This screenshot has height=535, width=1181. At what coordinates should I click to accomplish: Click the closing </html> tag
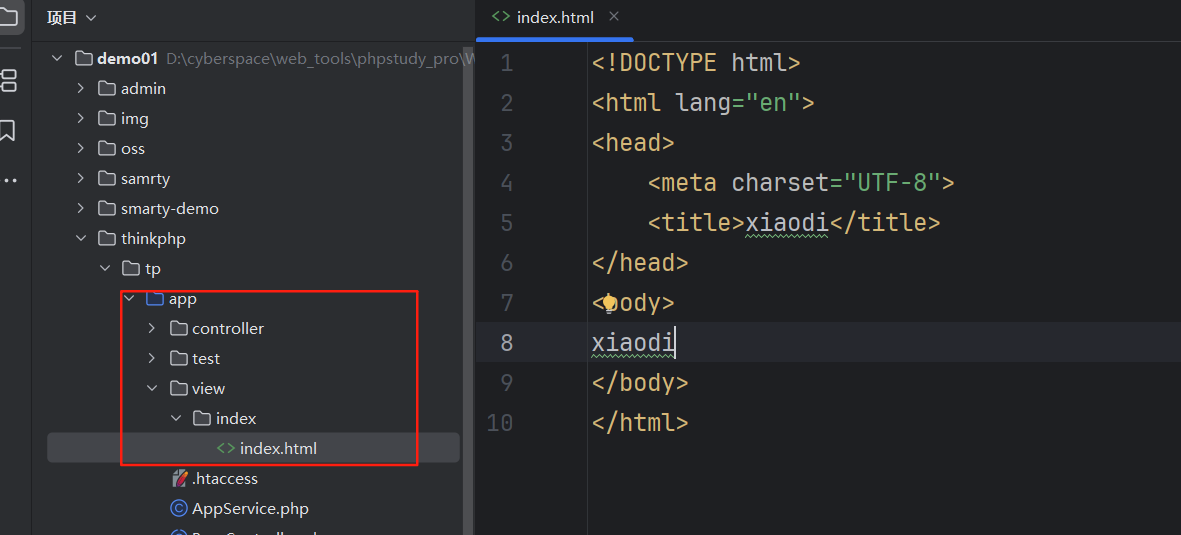click(640, 423)
